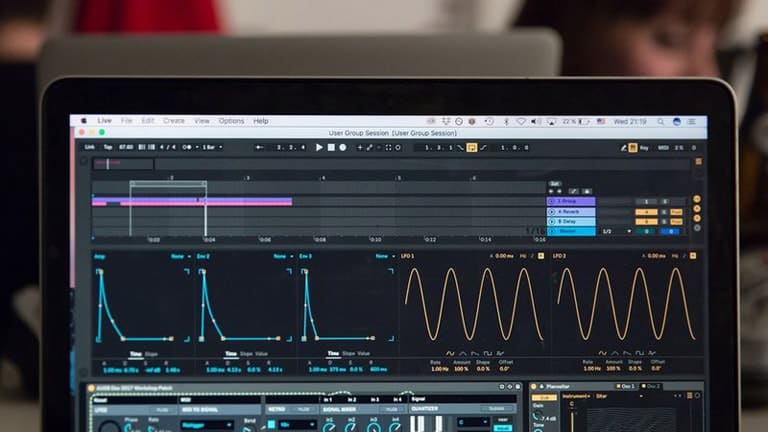Click the LFO 1 Rate value 1.00 Hz
This screenshot has height=432, width=768.
coord(439,369)
